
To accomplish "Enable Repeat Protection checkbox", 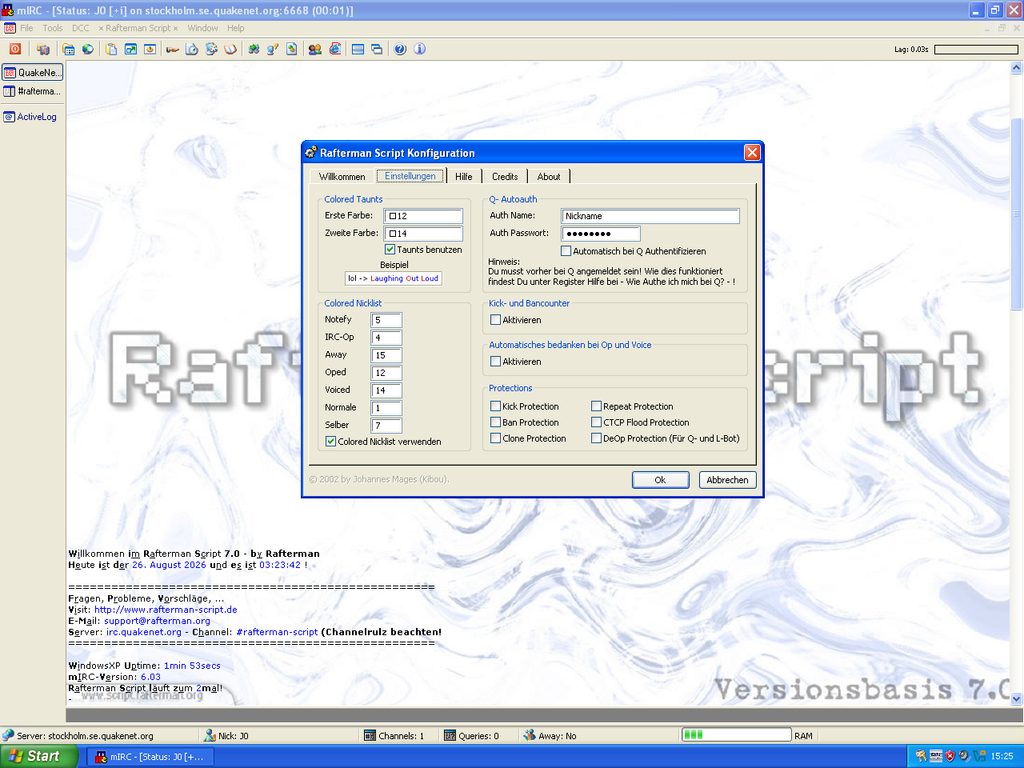I will click(596, 406).
